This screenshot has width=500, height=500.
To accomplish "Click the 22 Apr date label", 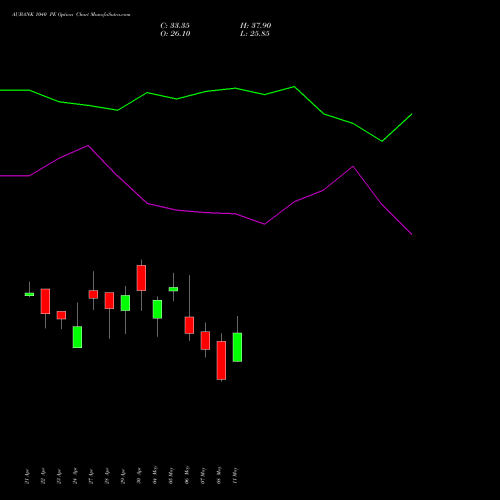I will tap(43, 476).
